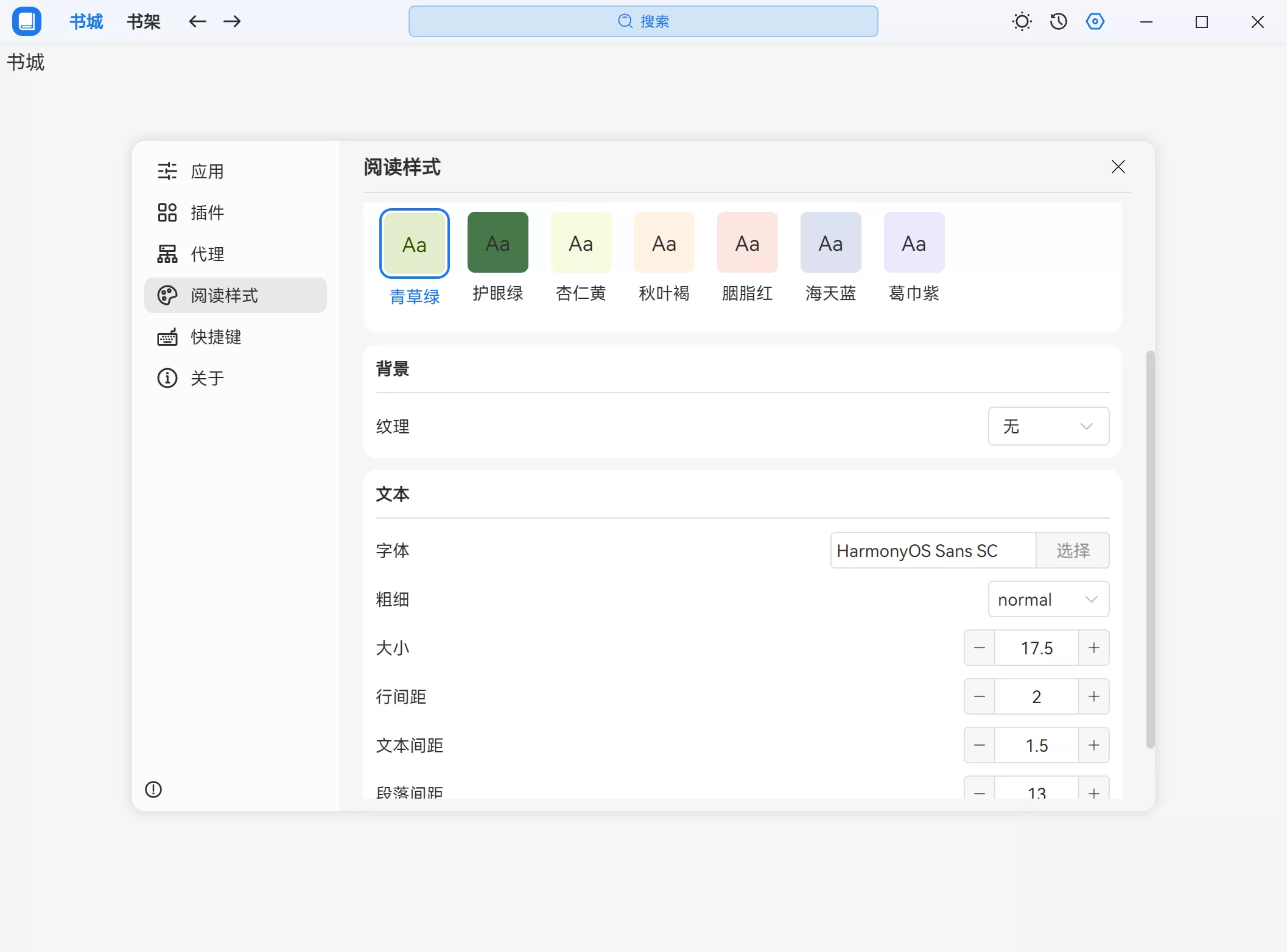Image resolution: width=1287 pixels, height=952 pixels.
Task: Open the 插件 plugins section
Action: [x=207, y=212]
